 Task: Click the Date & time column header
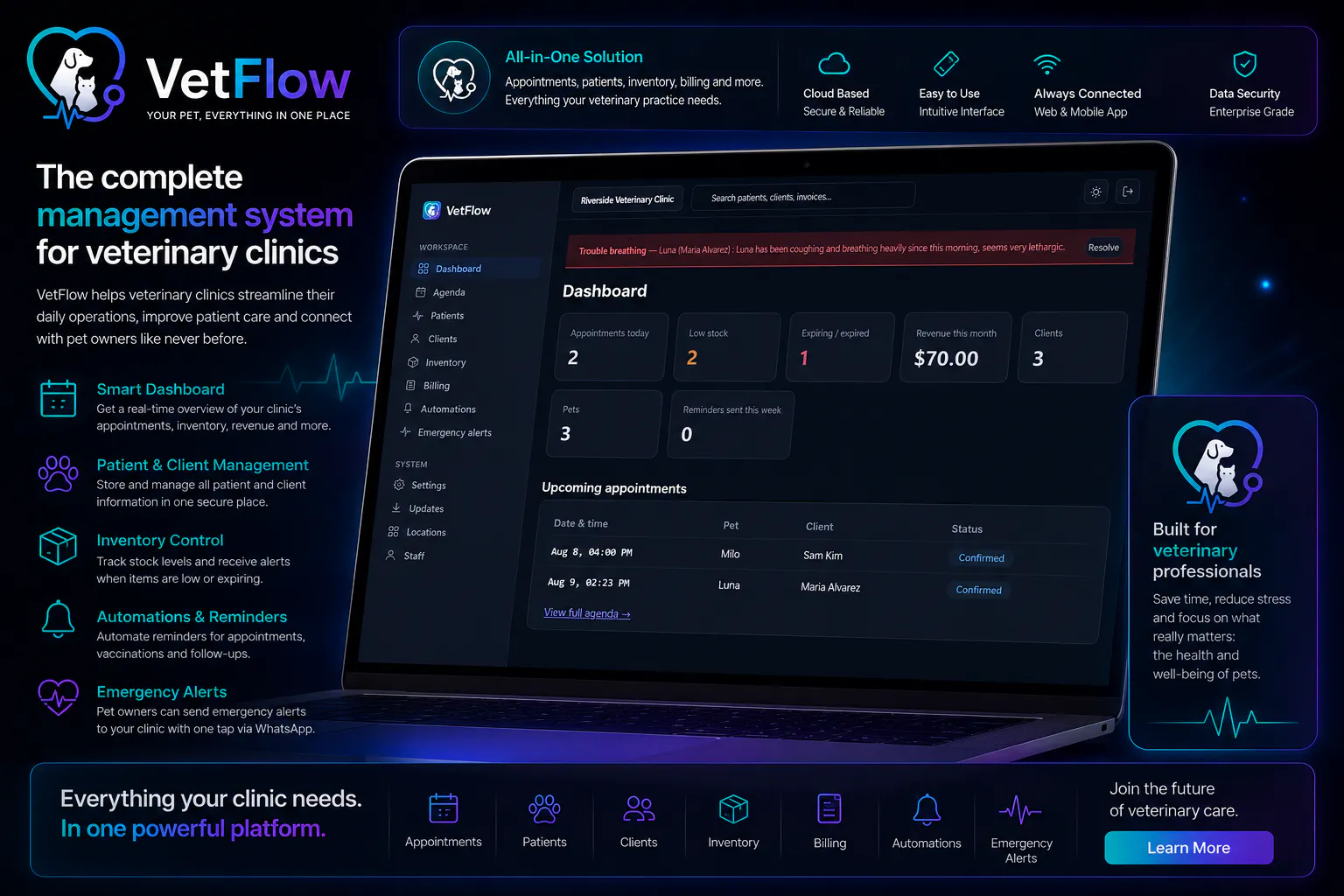(x=581, y=523)
